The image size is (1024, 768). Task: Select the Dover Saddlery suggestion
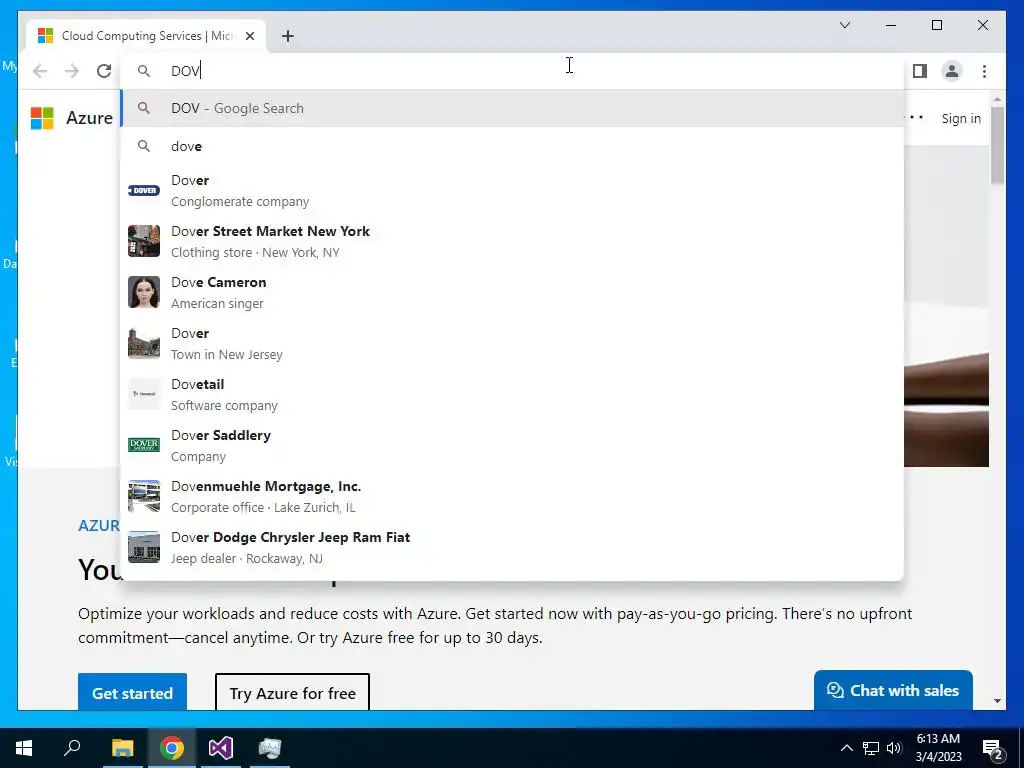tap(513, 445)
